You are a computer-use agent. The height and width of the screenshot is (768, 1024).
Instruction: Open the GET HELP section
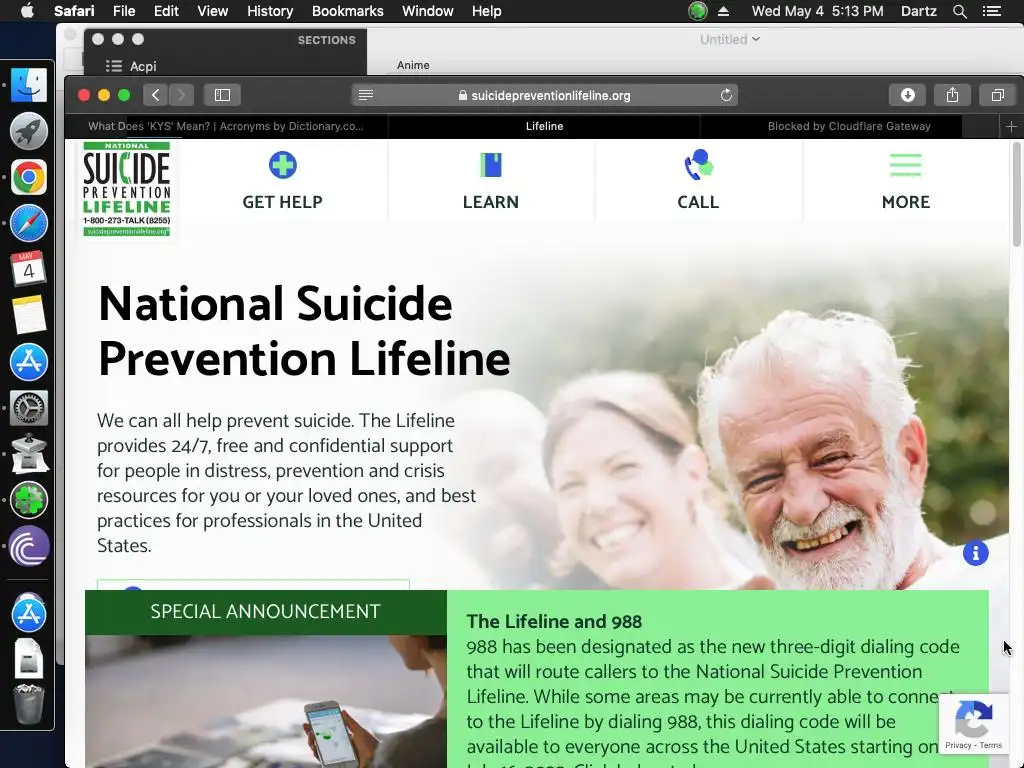[x=282, y=180]
